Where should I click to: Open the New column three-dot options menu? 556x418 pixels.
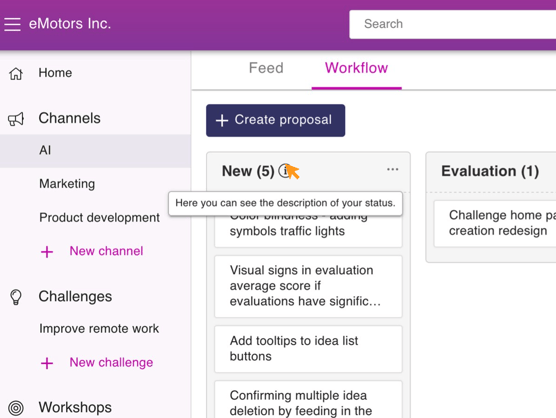coord(393,169)
